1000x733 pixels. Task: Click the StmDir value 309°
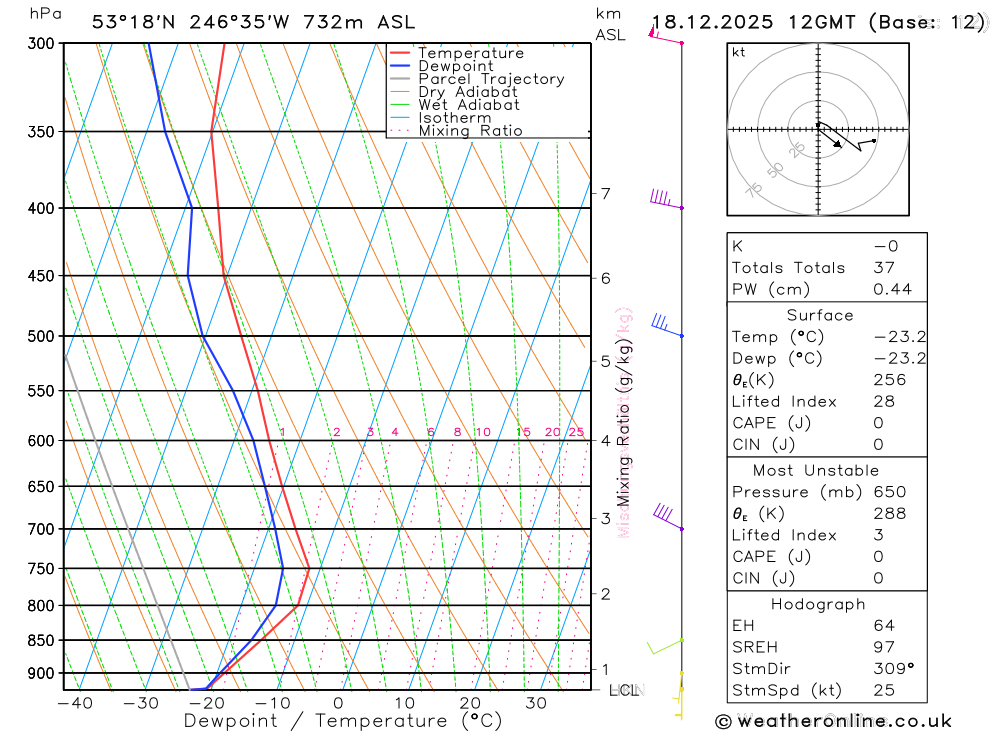(x=894, y=669)
